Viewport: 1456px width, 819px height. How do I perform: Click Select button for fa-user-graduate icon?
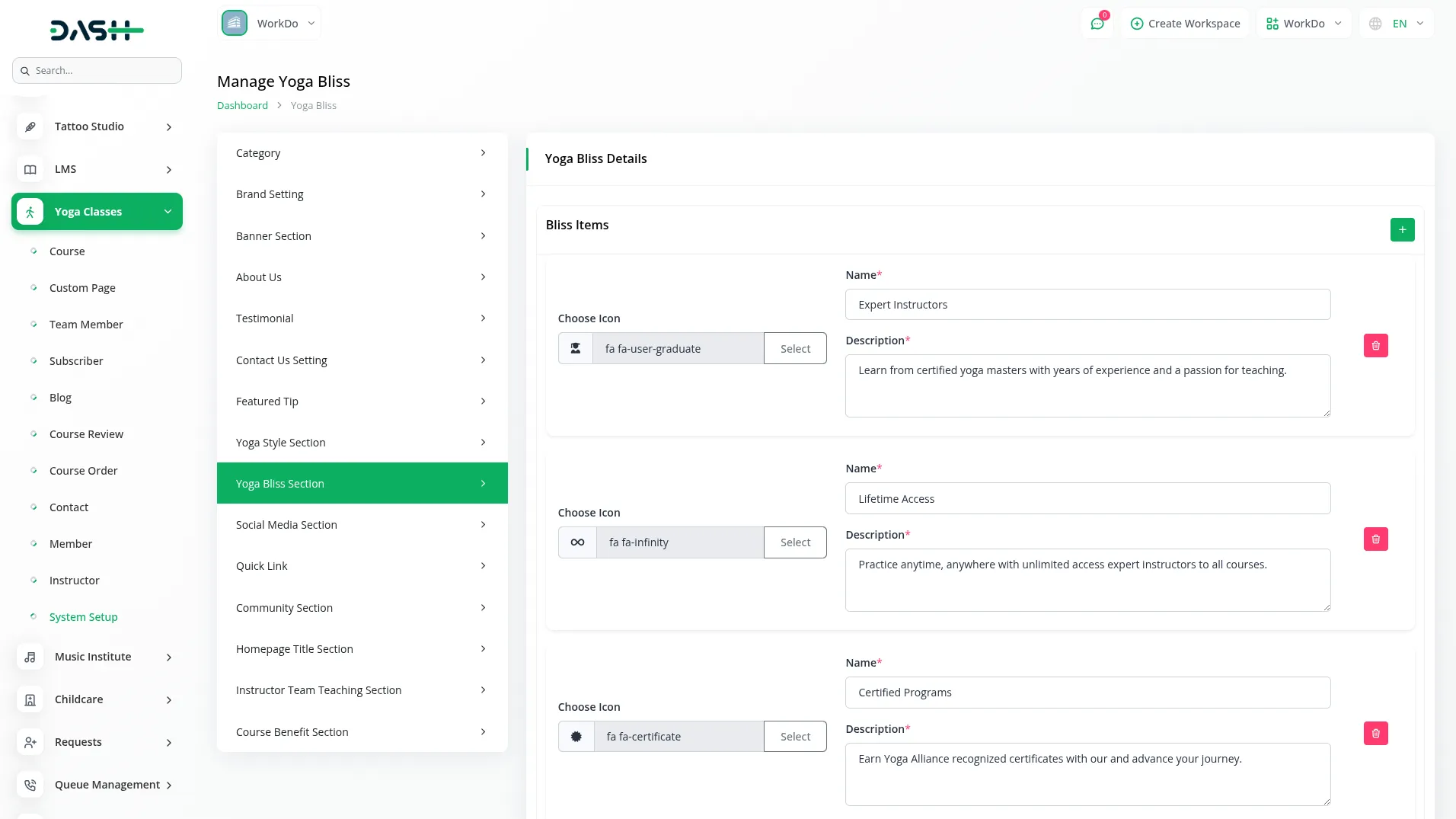click(795, 349)
